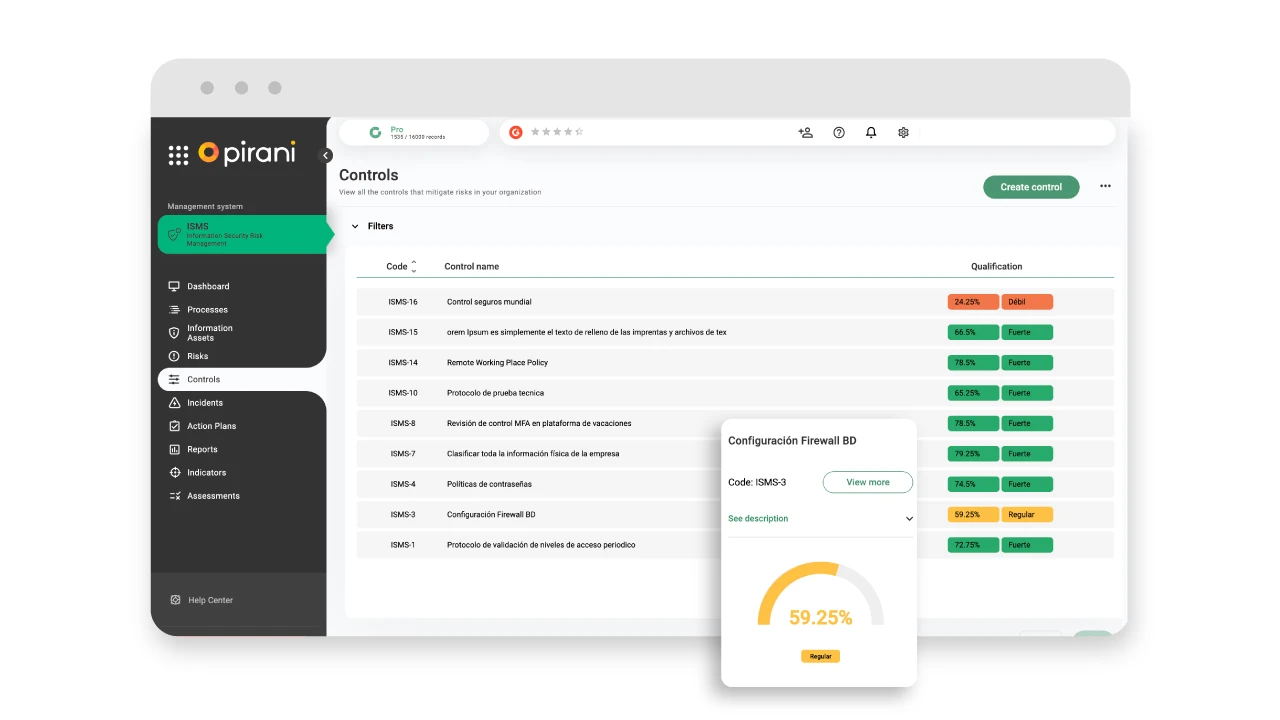
Task: Click the add user icon in top bar
Action: coord(805,132)
